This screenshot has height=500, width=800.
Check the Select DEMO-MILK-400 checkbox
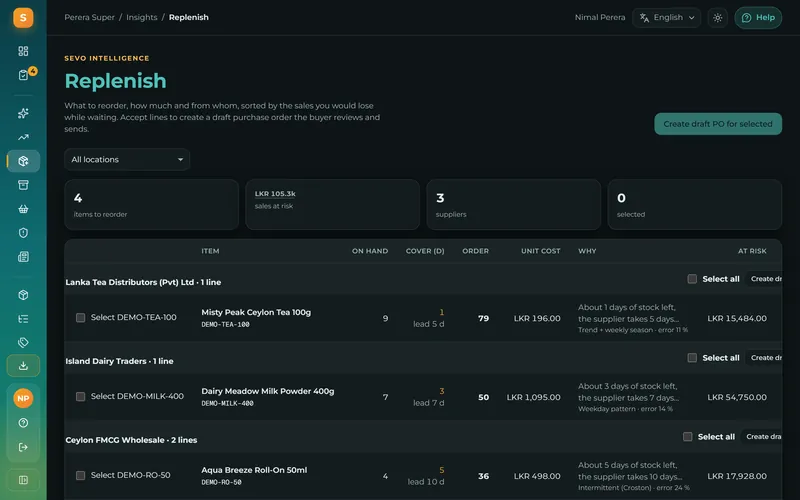click(81, 396)
